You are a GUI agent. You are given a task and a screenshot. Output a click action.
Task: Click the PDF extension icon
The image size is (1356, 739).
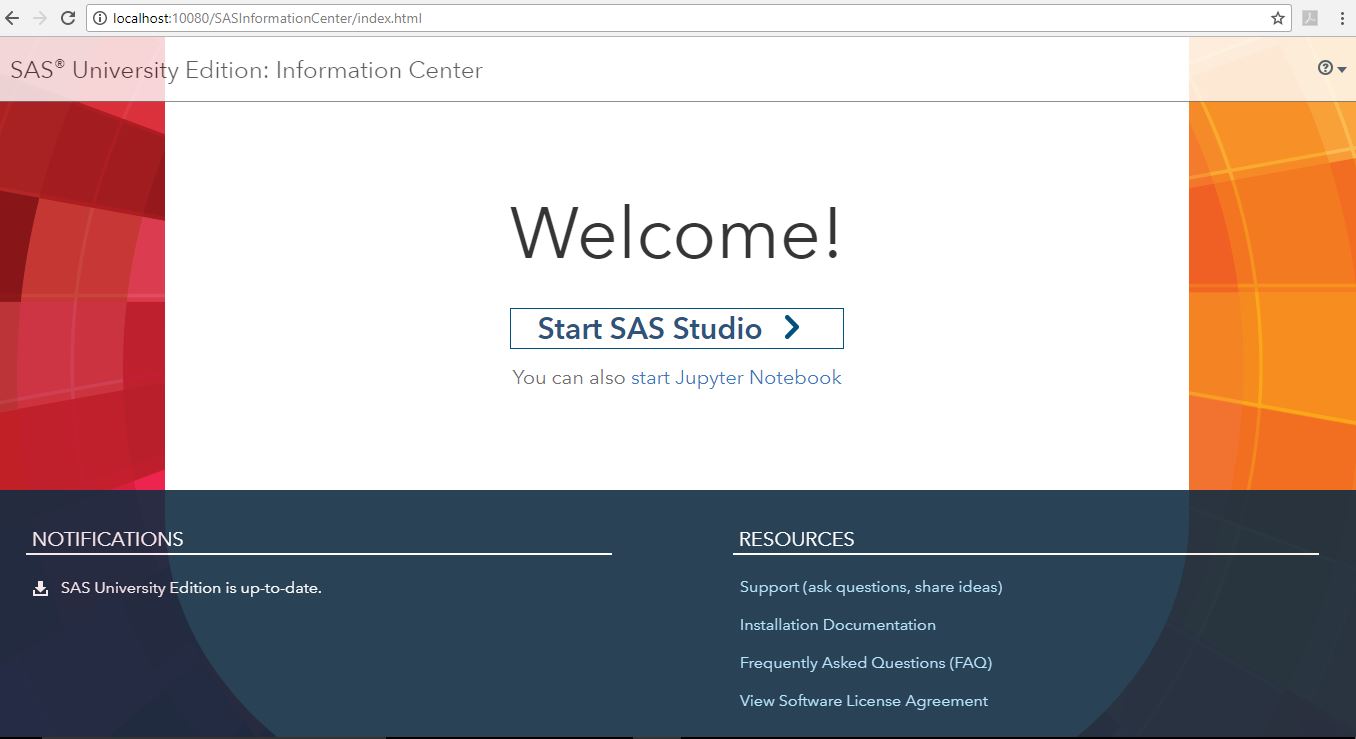click(x=1310, y=18)
